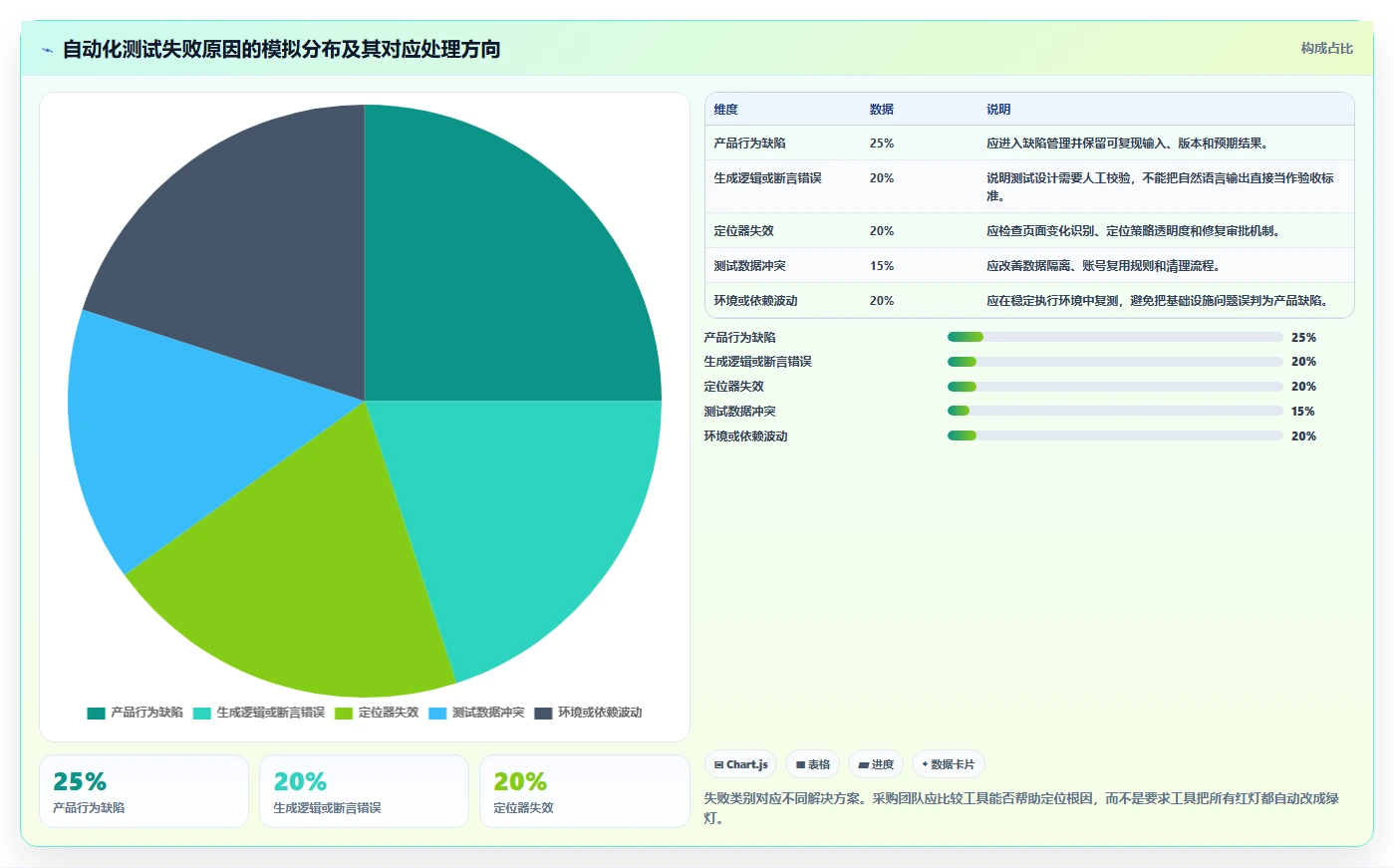Click the description beginning 应检查页面变化识别
The width and height of the screenshot is (1394, 868).
point(1133,231)
